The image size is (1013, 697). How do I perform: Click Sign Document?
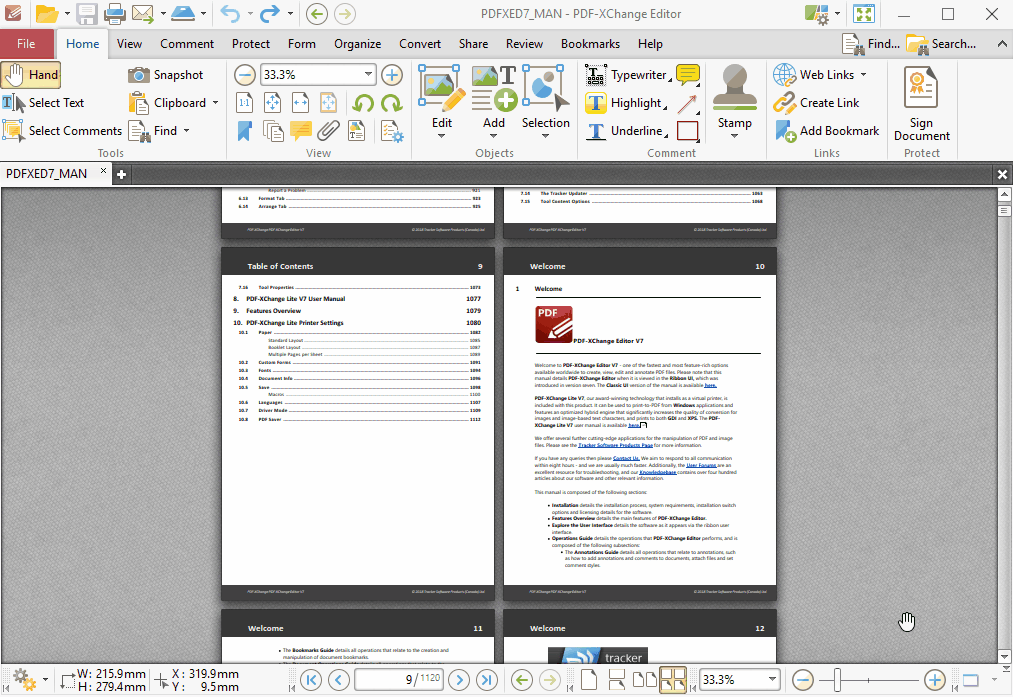coord(921,103)
